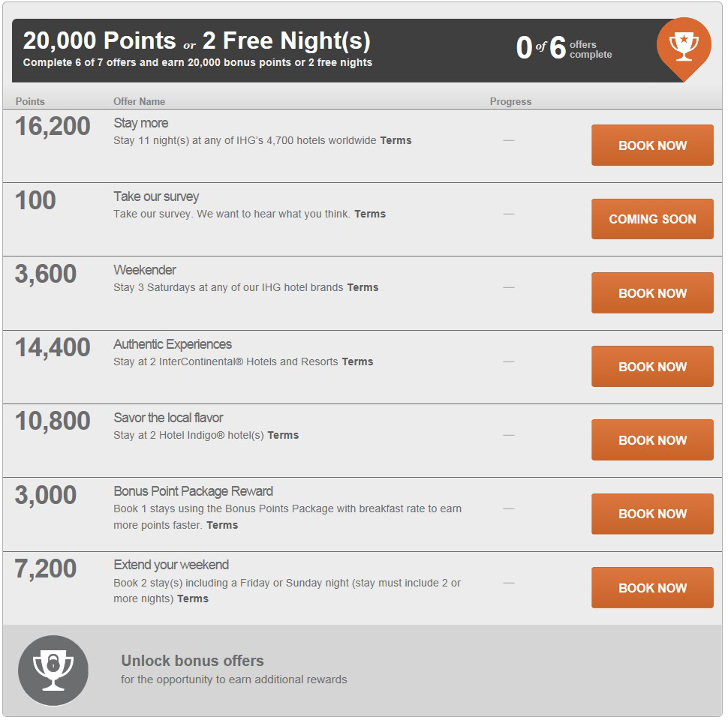Open Terms for Savor the local flavor

[x=283, y=435]
